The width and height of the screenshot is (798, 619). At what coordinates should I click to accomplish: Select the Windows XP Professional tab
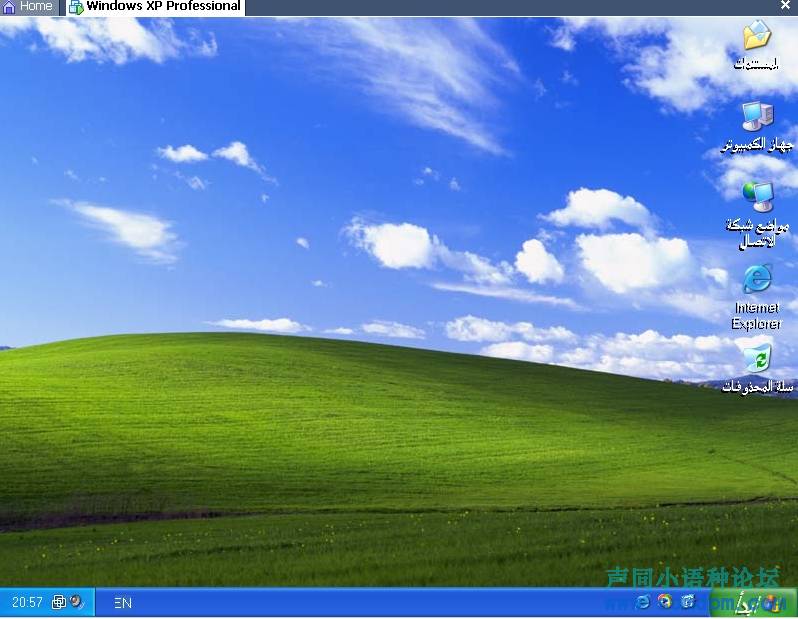(x=155, y=7)
